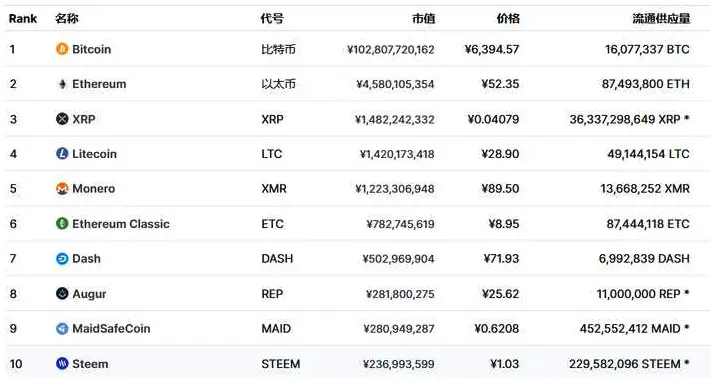The height and width of the screenshot is (382, 712).
Task: Click the blue Litecoin logo icon
Action: (x=62, y=154)
